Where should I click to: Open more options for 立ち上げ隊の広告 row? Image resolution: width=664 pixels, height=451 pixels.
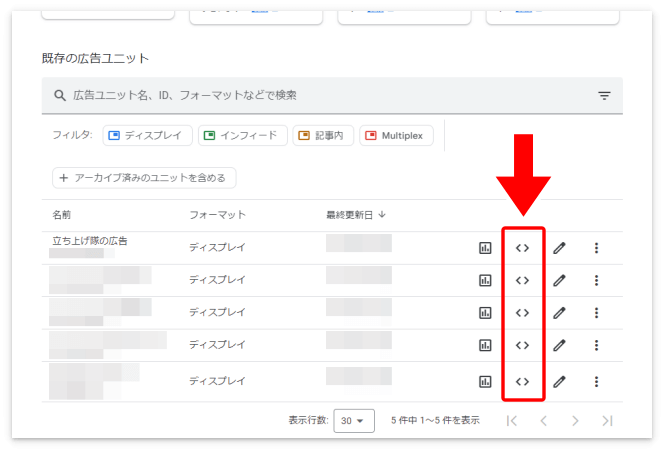tap(596, 248)
